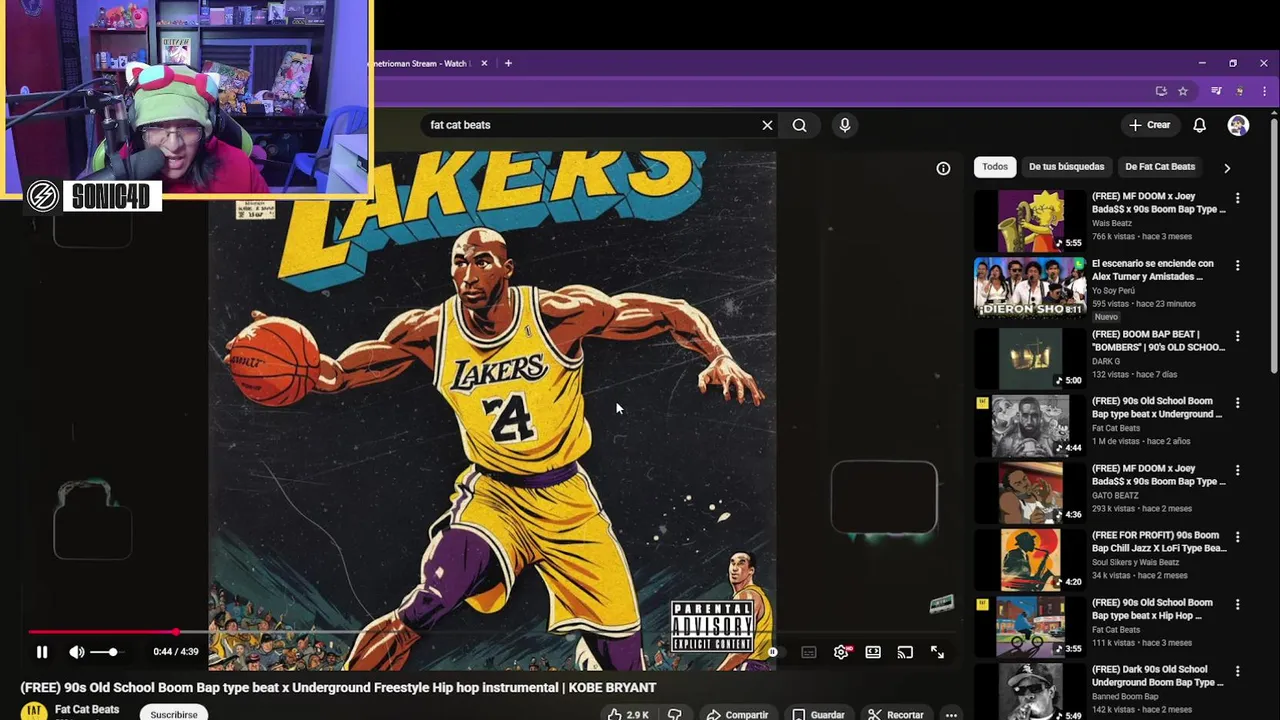Subscribe with the Suscribirse button
The image size is (1280, 720).
[174, 714]
